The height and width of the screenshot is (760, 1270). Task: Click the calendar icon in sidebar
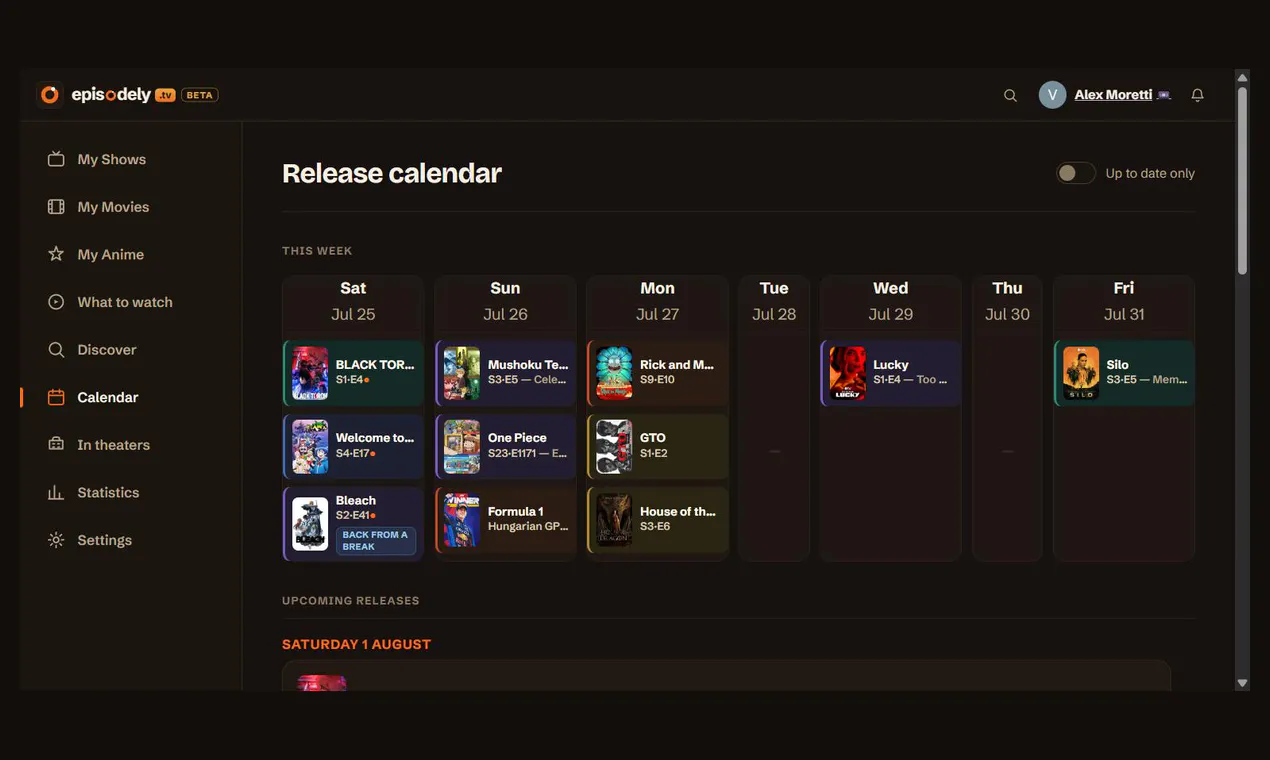click(56, 397)
